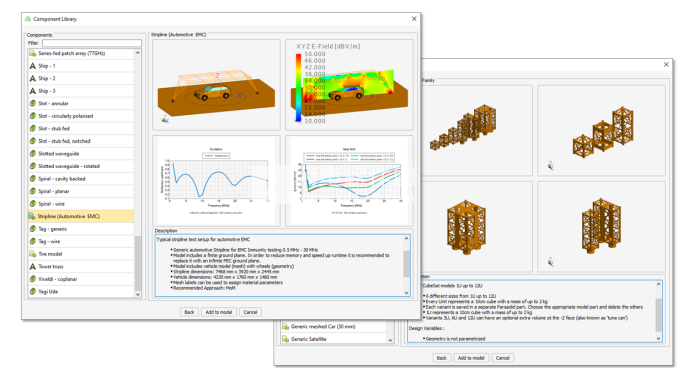Click the Yagi Uda component icon
Image resolution: width=681 pixels, height=368 pixels.
tap(33, 292)
